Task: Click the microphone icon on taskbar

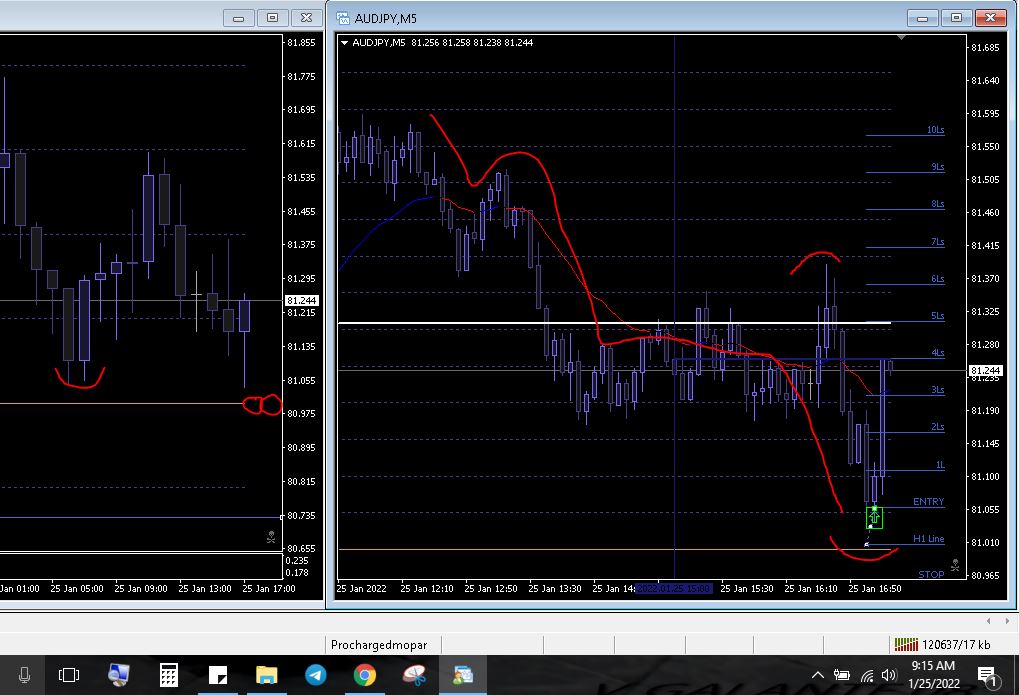Action: click(24, 675)
